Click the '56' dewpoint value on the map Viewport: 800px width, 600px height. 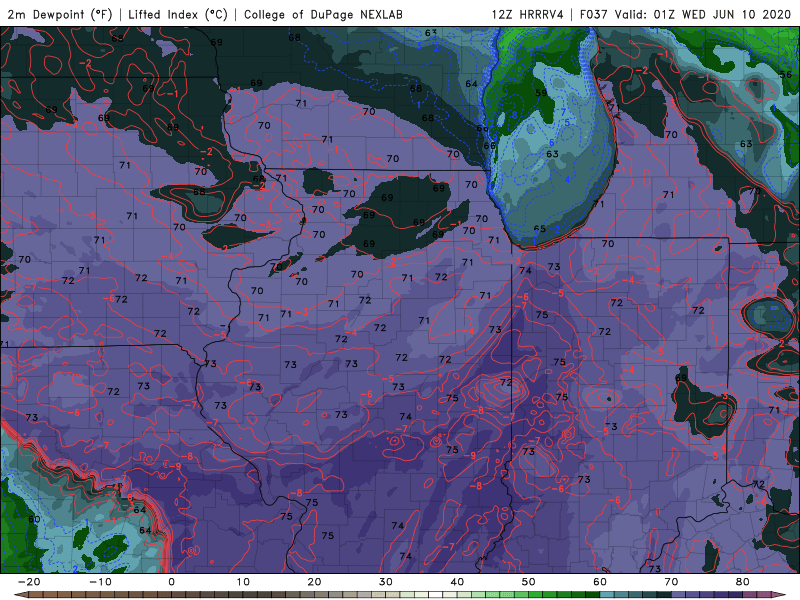click(x=786, y=74)
